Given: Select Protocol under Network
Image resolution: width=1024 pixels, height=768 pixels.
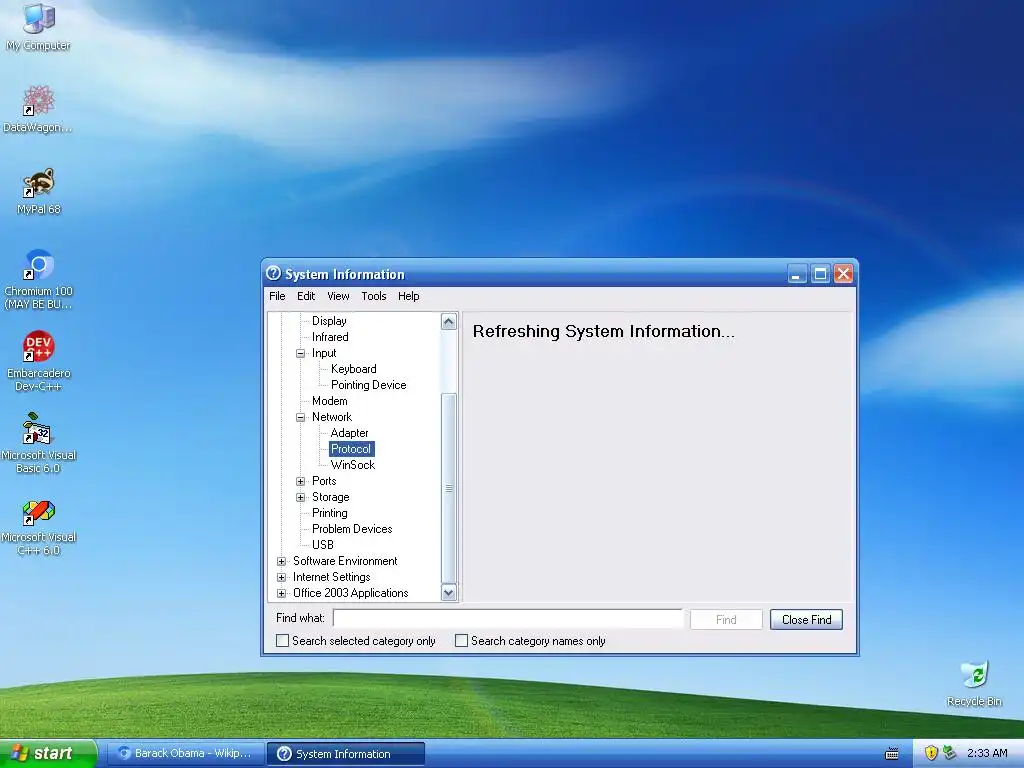Looking at the screenshot, I should pos(351,449).
